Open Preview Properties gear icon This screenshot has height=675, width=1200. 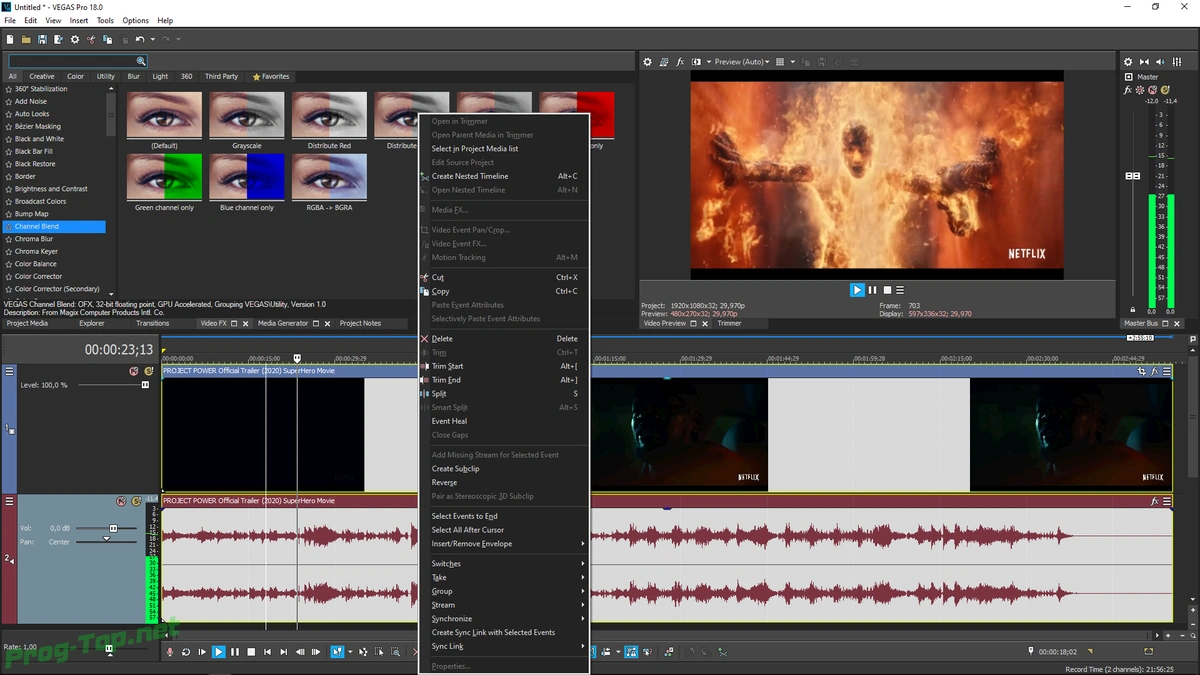647,62
